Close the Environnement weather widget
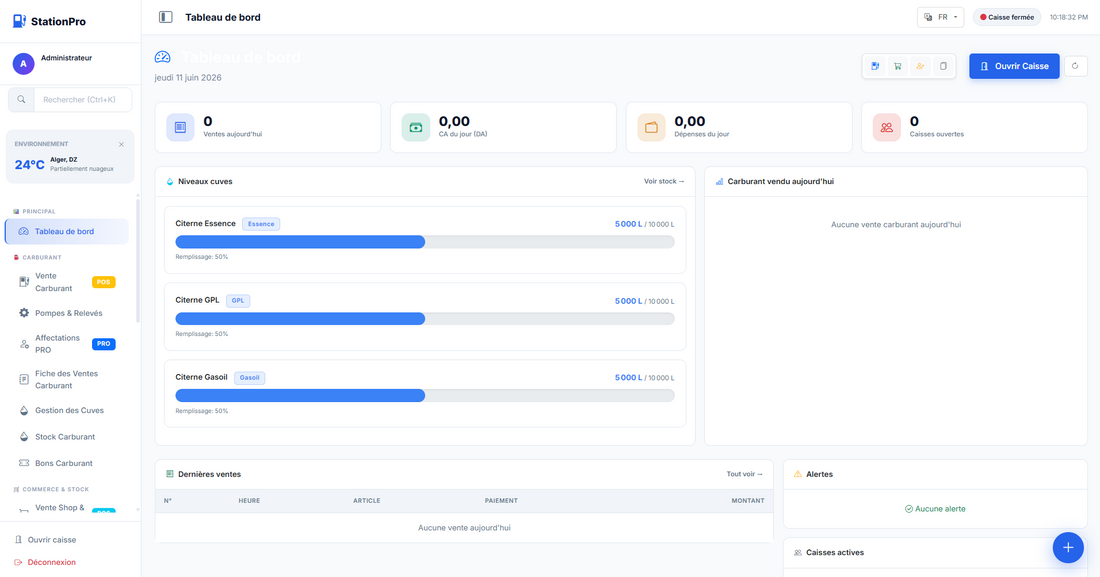The height and width of the screenshot is (577, 1100). (121, 145)
